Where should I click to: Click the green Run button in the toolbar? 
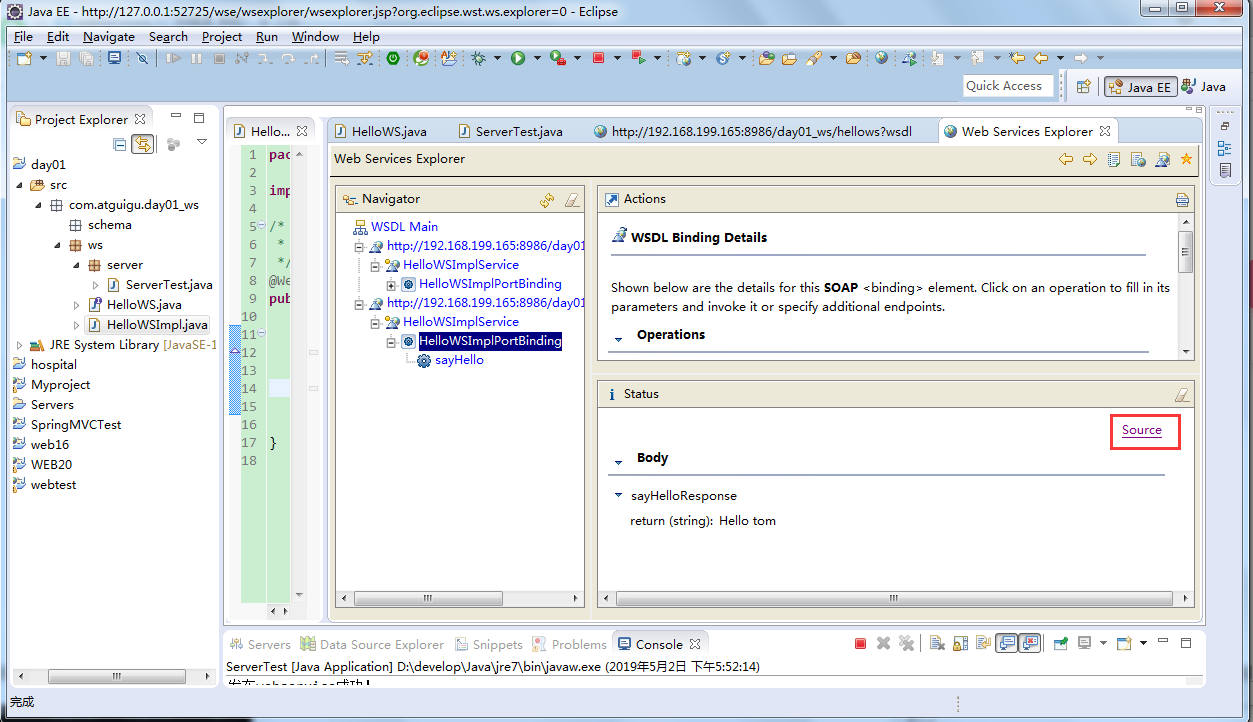pos(518,59)
